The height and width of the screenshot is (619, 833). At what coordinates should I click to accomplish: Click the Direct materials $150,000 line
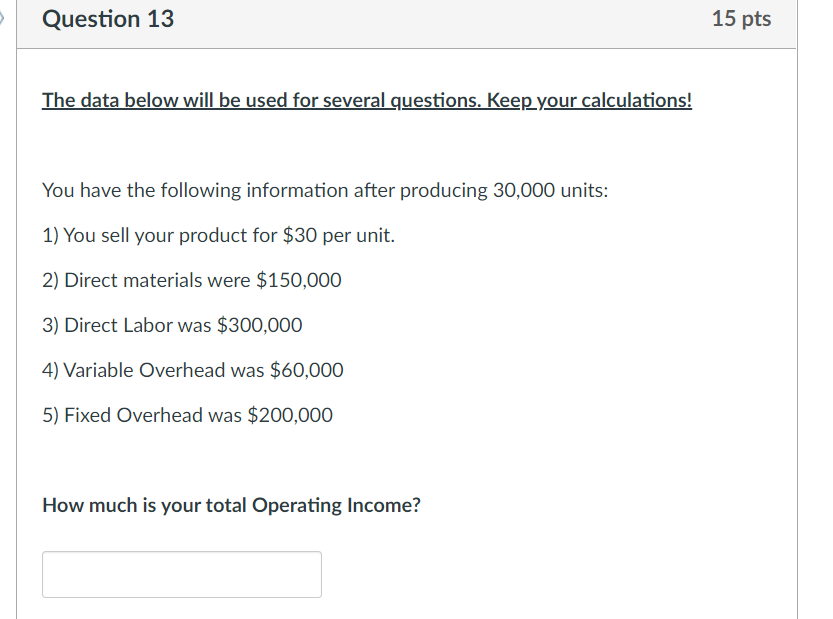[191, 280]
